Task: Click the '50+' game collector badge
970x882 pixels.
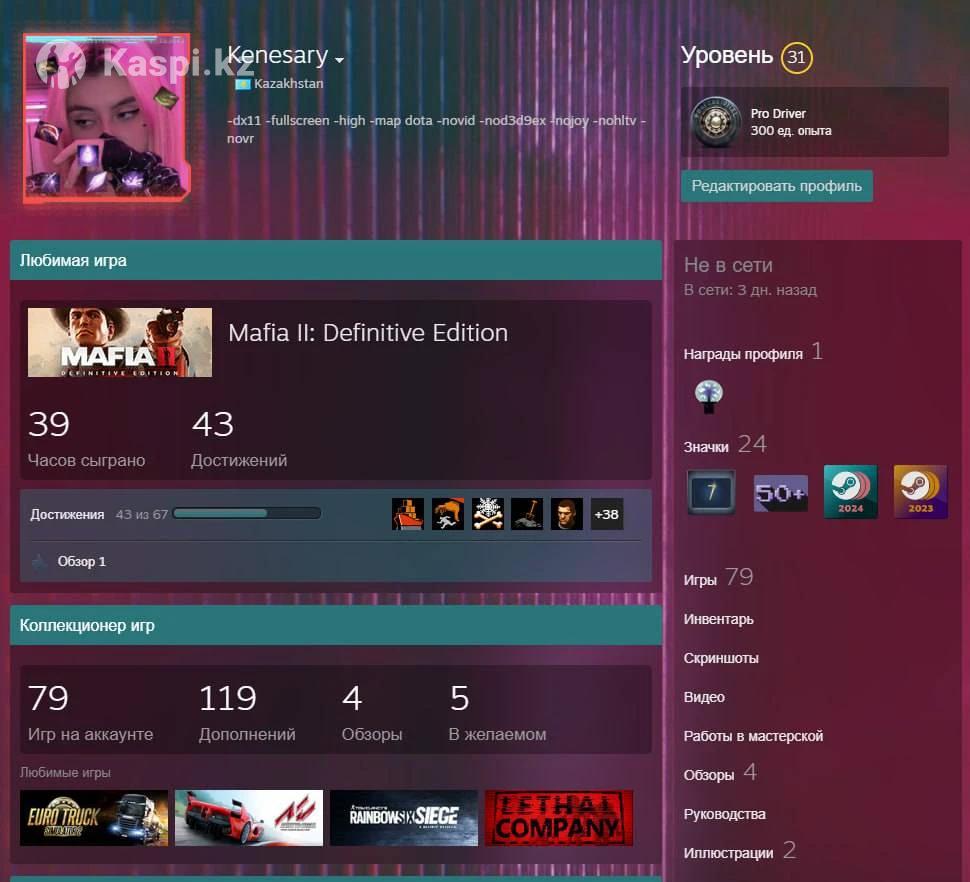Action: coord(781,493)
